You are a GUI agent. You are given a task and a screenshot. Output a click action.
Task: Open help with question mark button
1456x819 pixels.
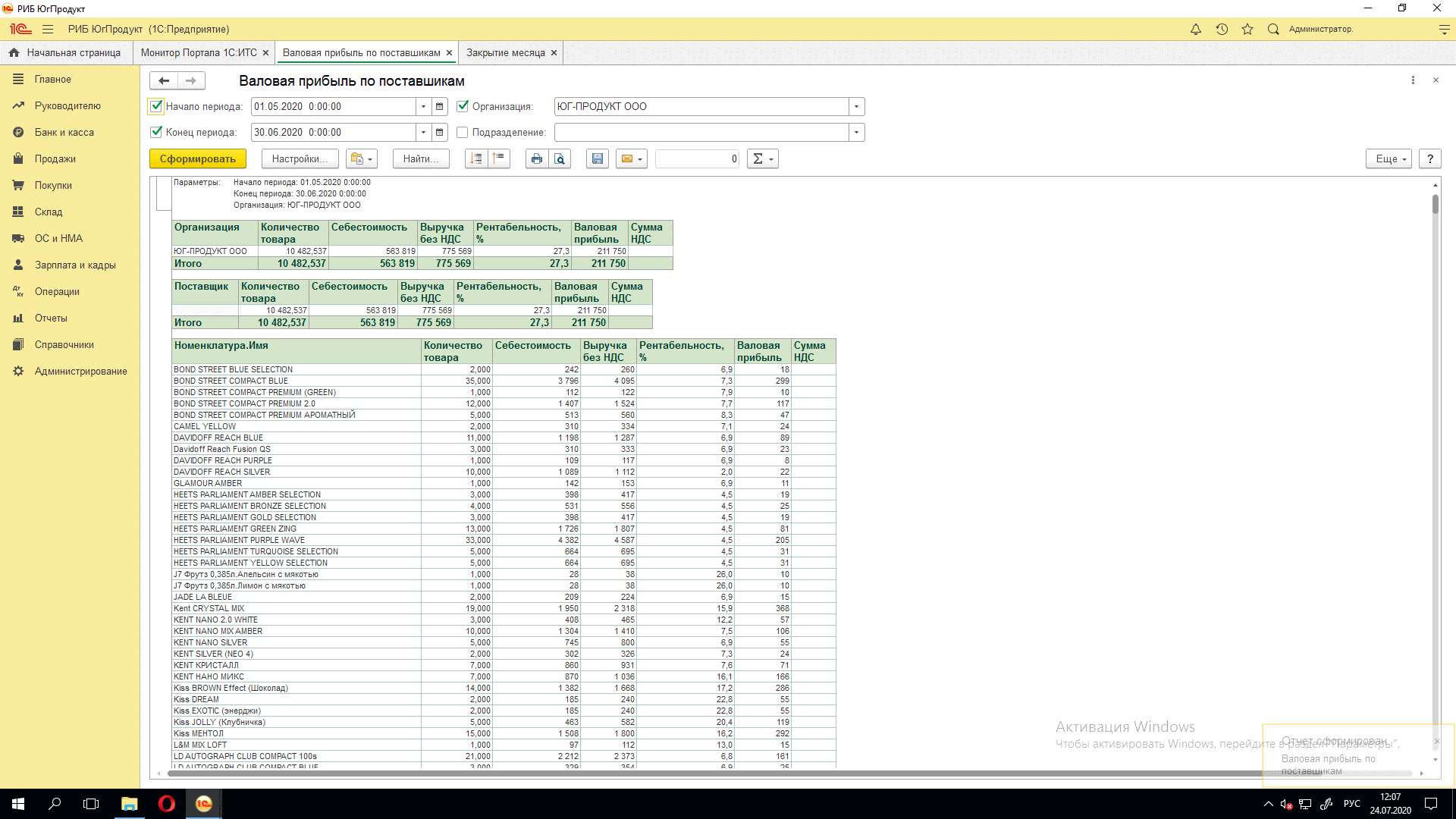pos(1430,158)
